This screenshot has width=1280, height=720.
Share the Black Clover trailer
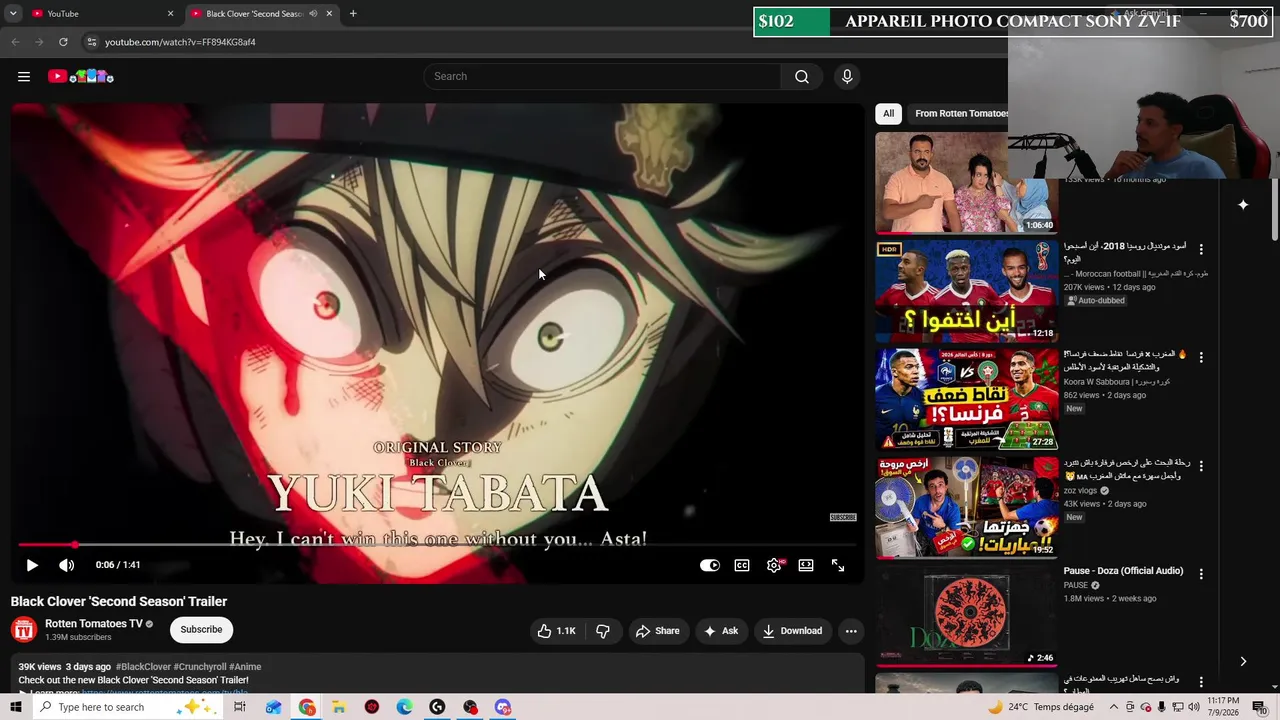pos(658,631)
